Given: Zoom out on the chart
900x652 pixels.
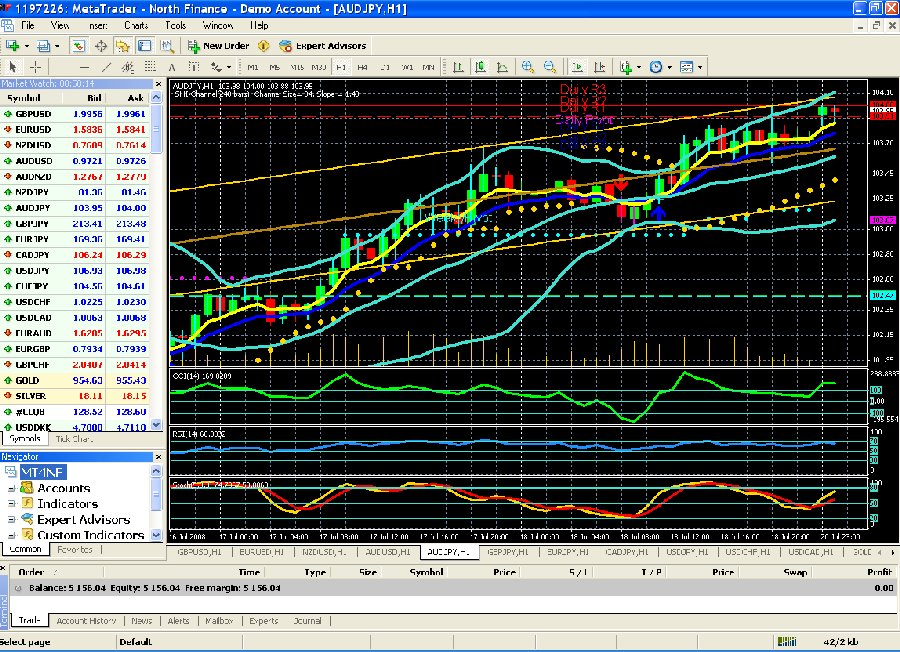Looking at the screenshot, I should coord(550,67).
